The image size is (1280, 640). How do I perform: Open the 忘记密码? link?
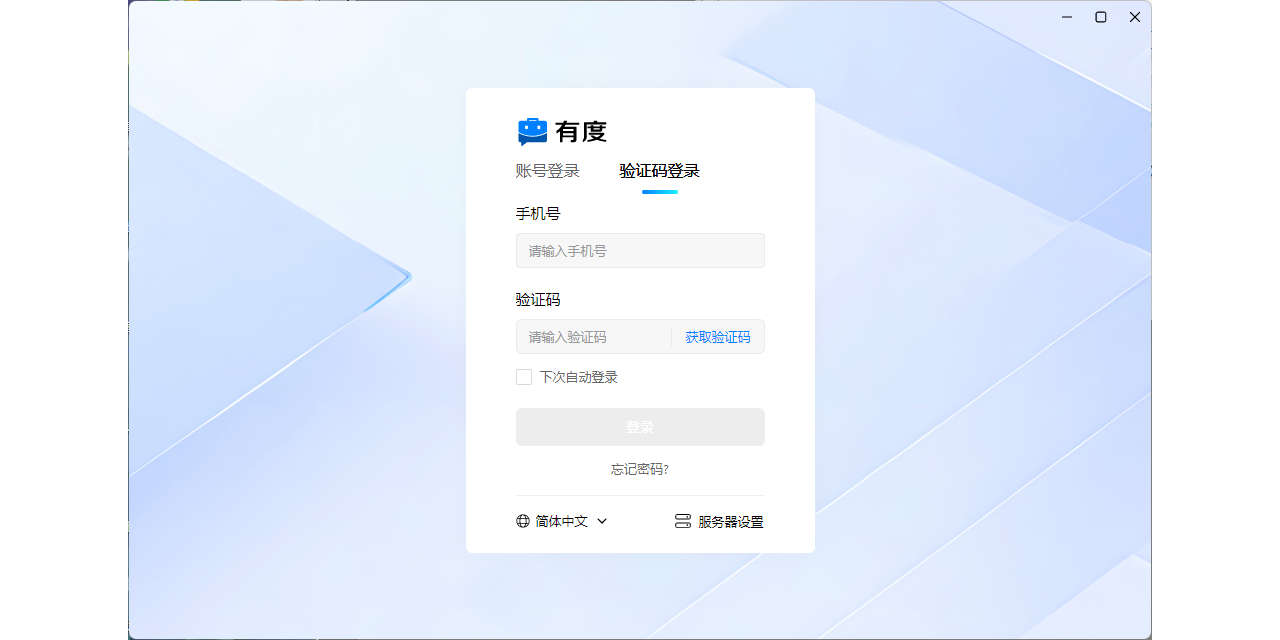(x=640, y=469)
